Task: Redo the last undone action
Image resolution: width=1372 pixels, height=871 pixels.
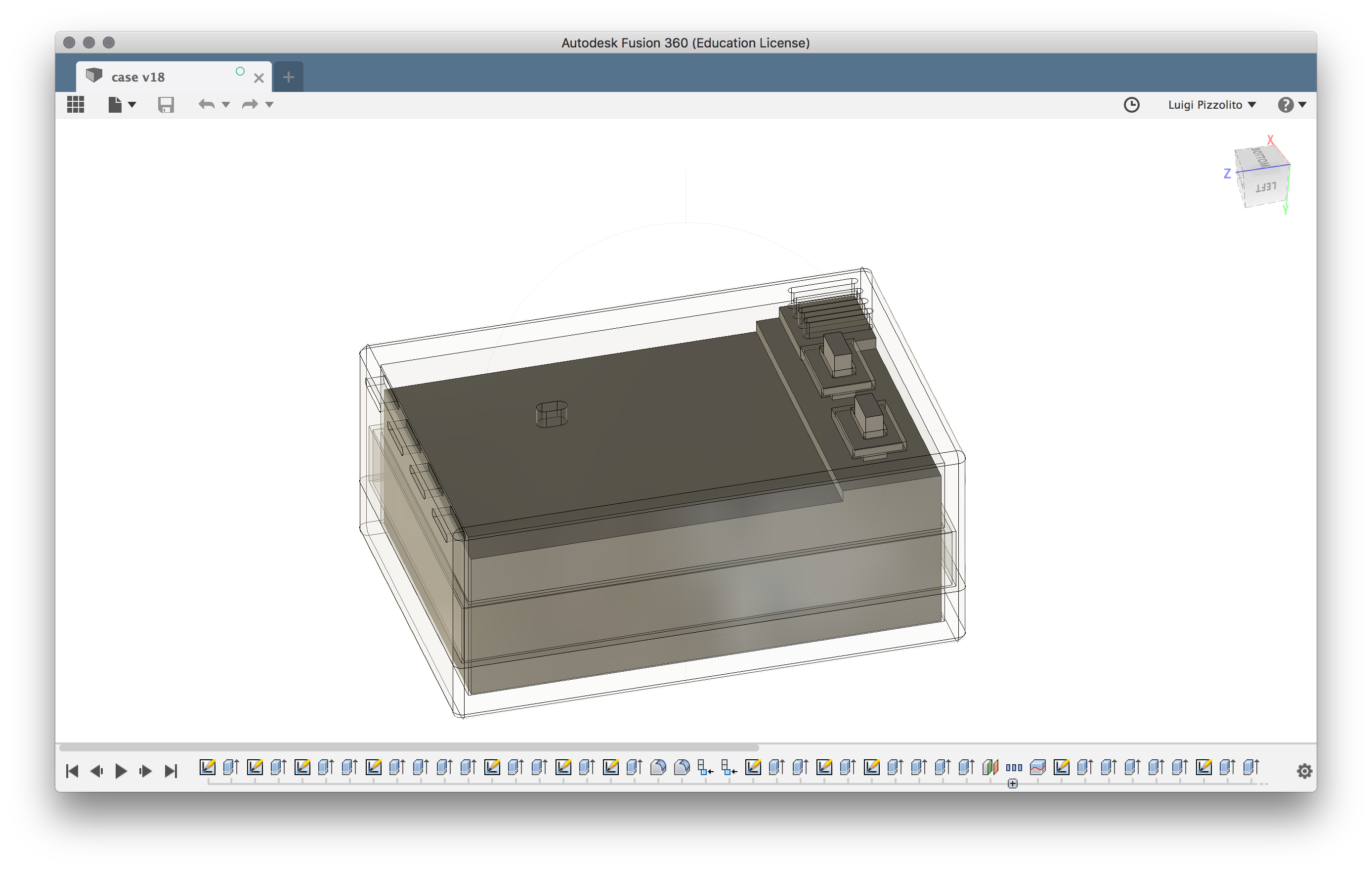Action: click(250, 104)
